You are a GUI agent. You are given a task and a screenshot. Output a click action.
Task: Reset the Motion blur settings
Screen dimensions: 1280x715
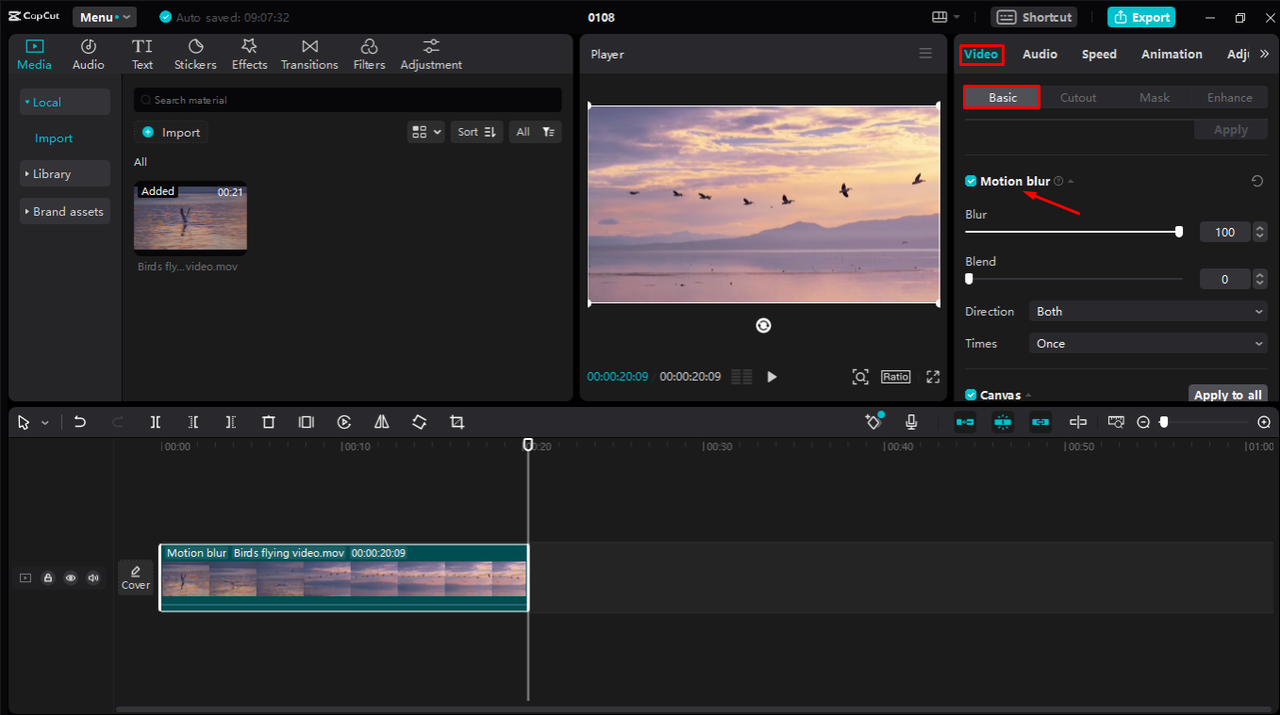point(1257,181)
